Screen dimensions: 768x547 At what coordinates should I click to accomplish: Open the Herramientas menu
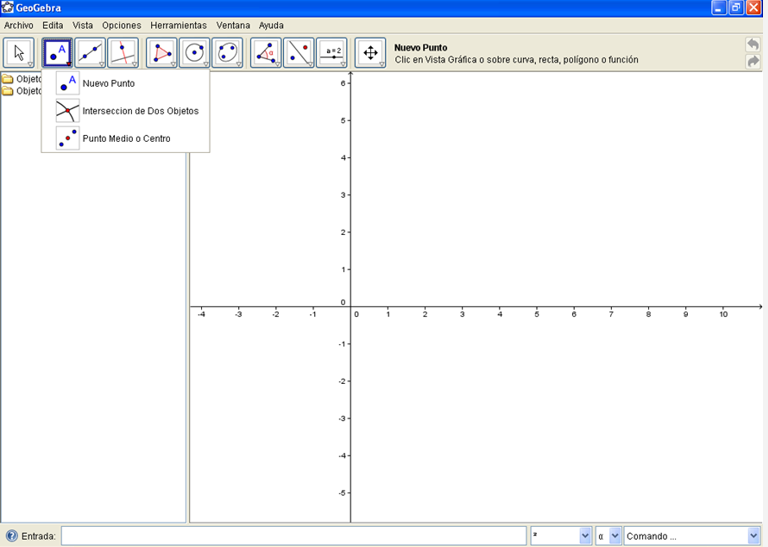tap(178, 25)
